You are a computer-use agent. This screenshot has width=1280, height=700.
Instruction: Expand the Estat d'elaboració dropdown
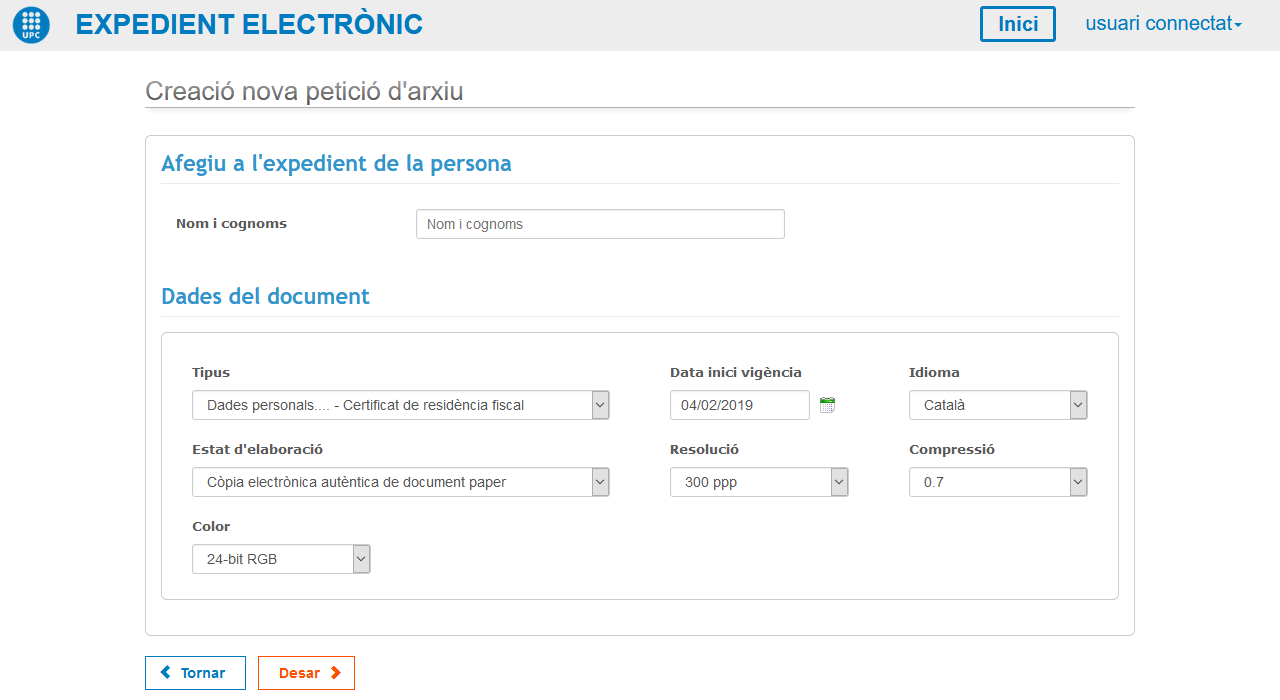(x=400, y=482)
